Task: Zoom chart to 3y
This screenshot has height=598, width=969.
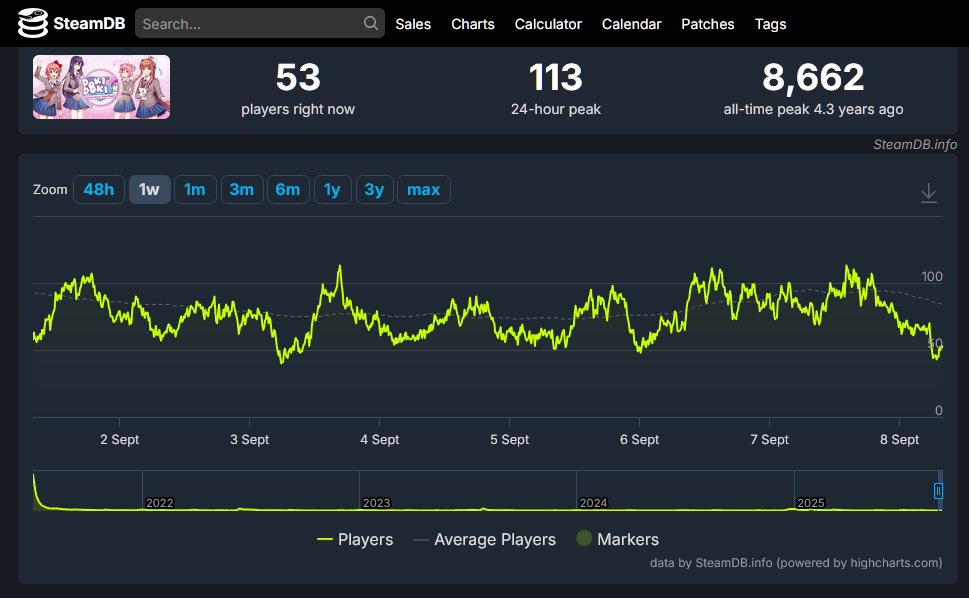Action: tap(374, 190)
